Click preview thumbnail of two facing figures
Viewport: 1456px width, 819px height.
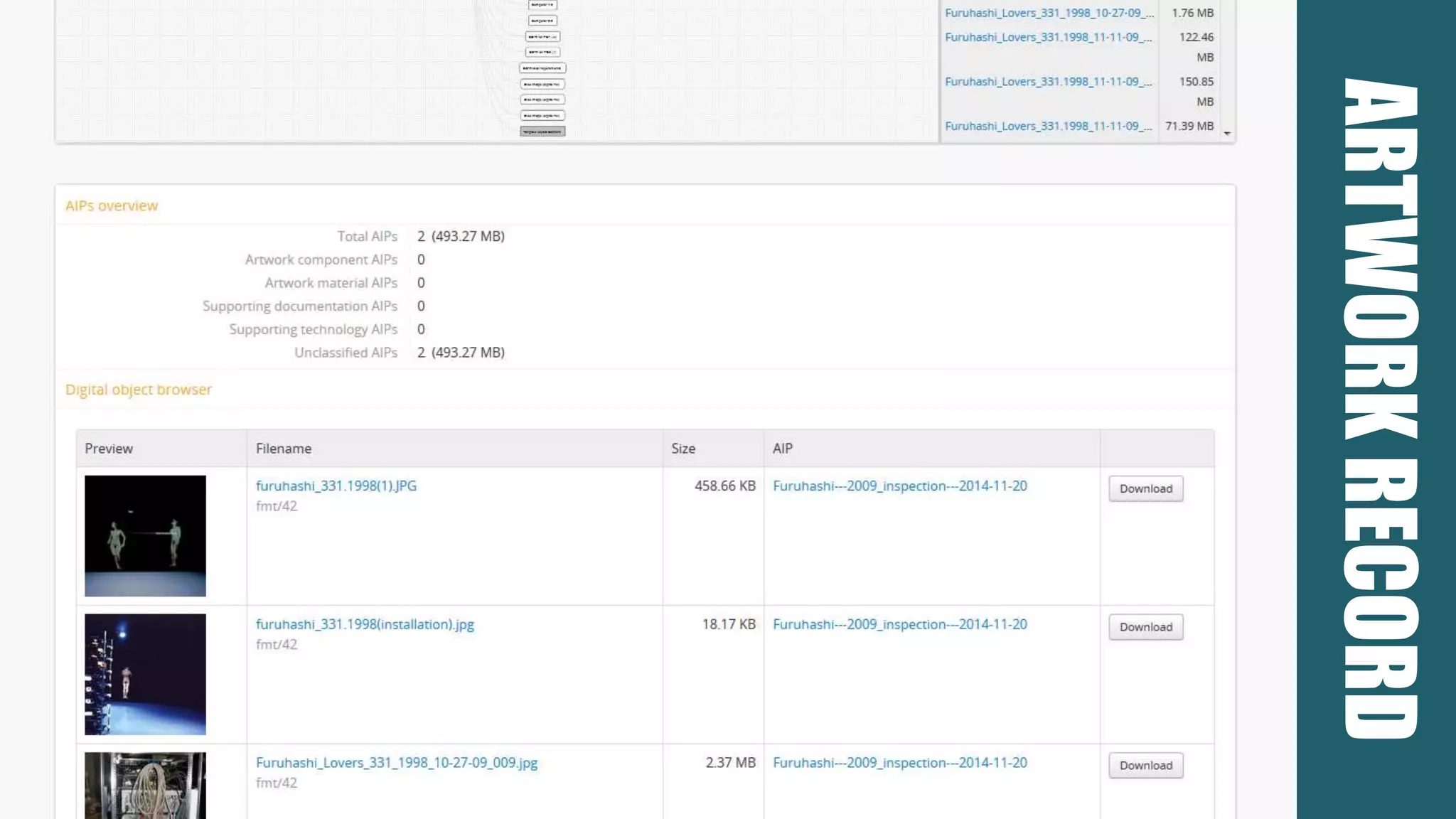(145, 536)
